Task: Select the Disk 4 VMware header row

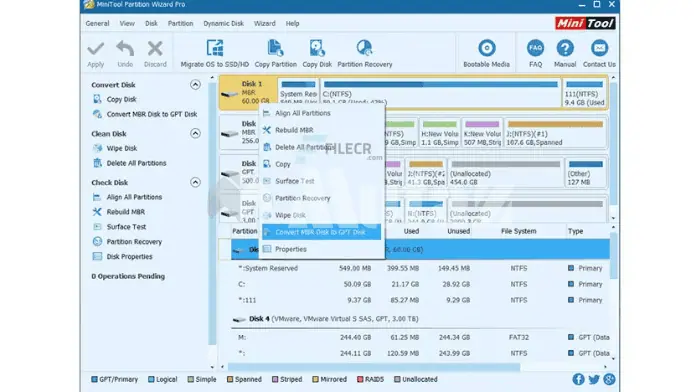Action: click(420, 319)
